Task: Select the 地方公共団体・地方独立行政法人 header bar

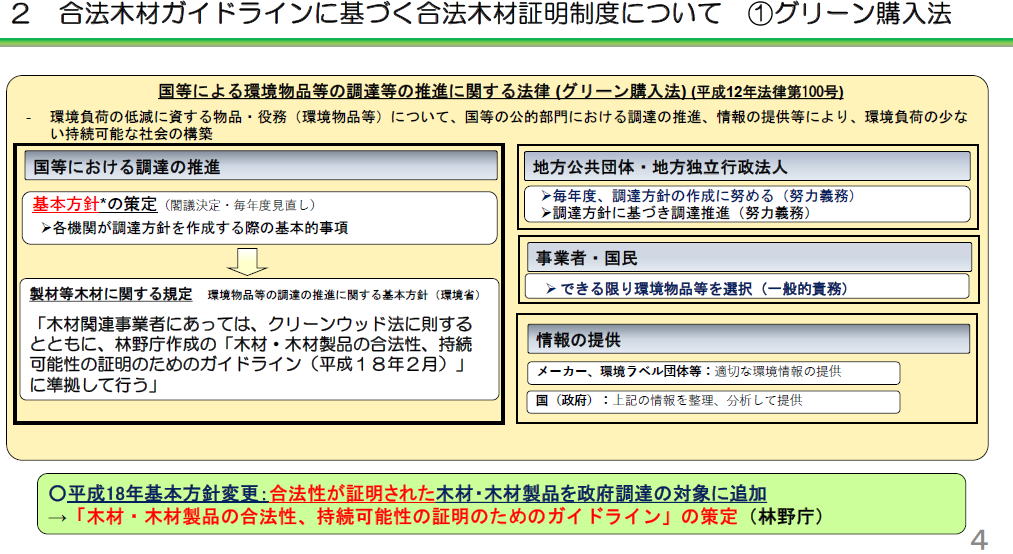Action: point(747,167)
